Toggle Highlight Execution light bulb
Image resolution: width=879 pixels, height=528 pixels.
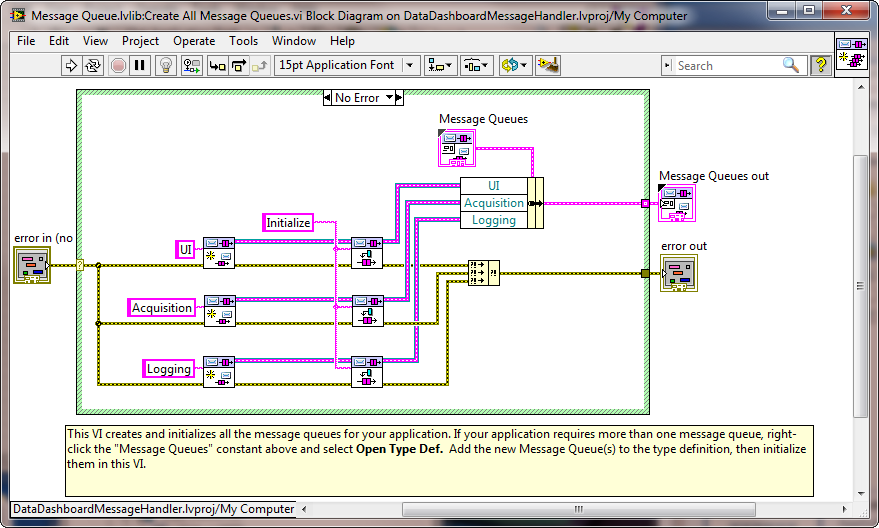click(167, 65)
